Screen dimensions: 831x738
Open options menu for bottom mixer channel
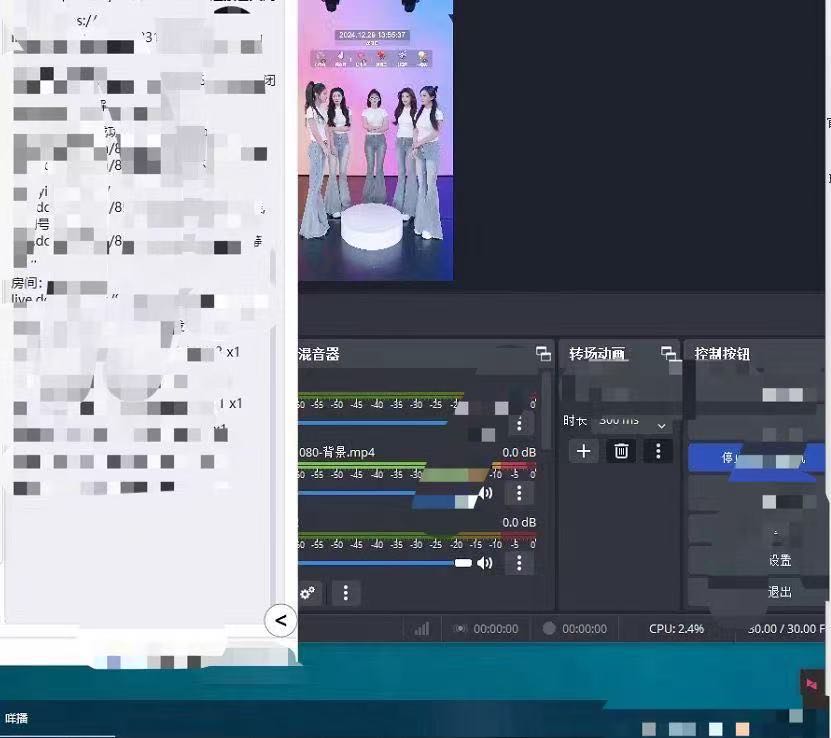(519, 563)
